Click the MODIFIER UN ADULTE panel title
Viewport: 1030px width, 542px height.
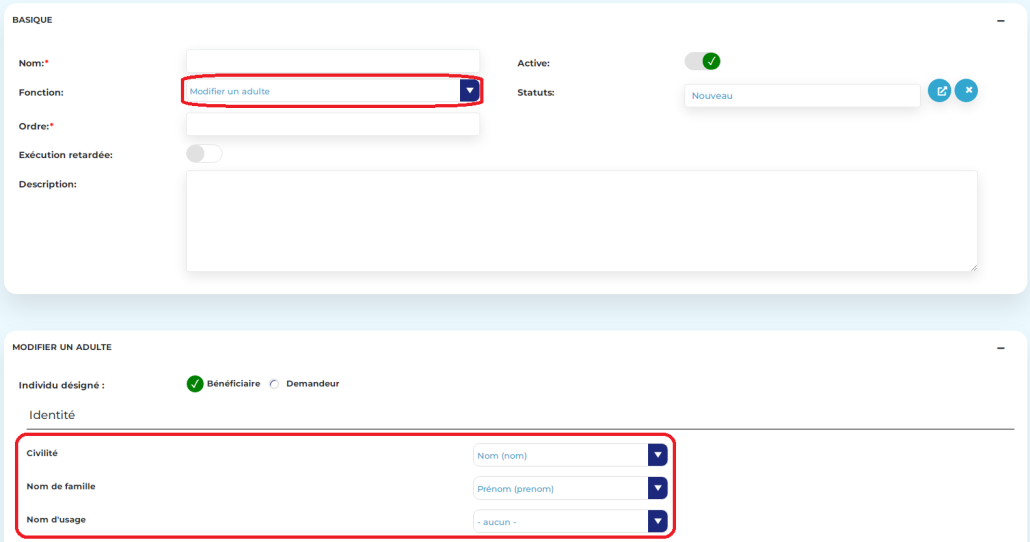coord(62,348)
